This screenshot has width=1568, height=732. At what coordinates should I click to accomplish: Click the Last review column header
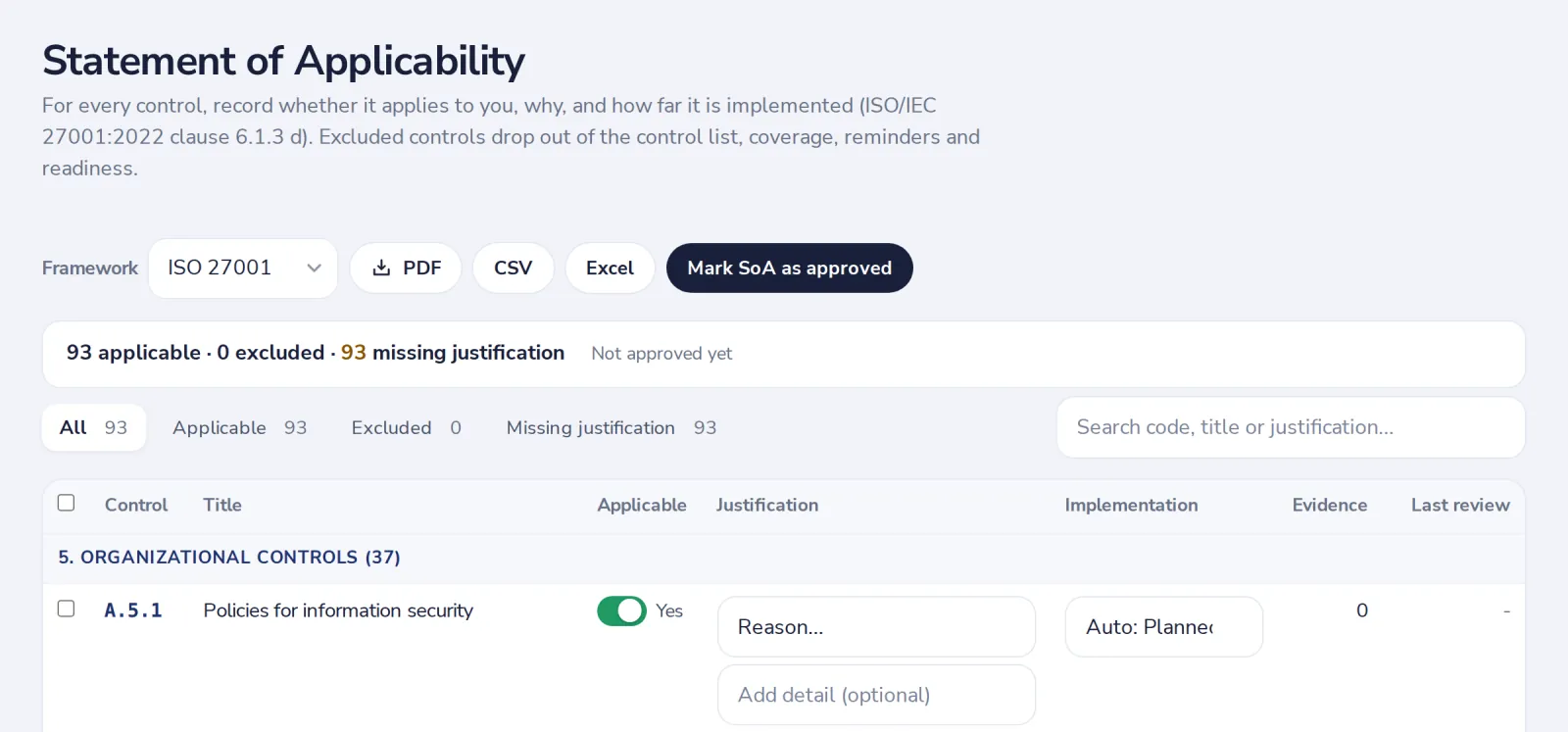(x=1460, y=505)
